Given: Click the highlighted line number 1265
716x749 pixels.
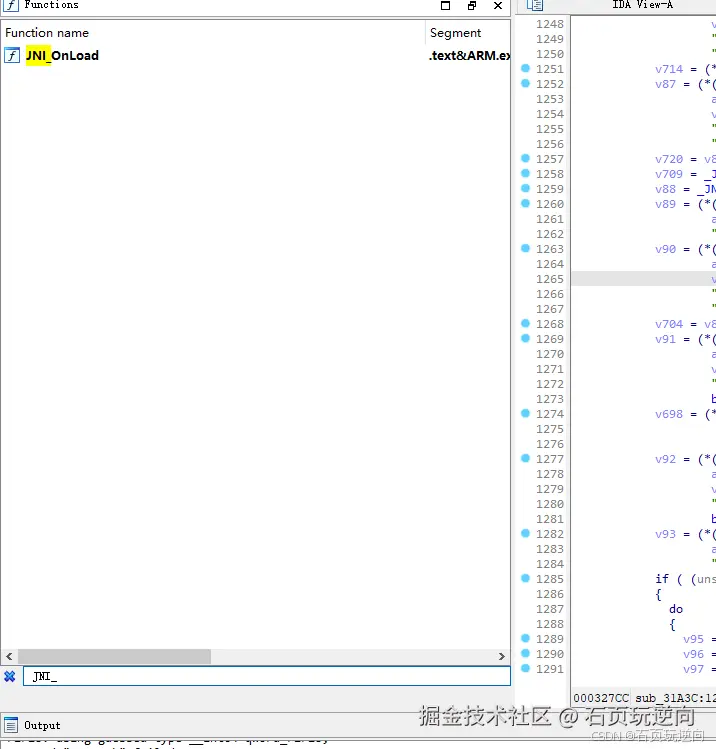Looking at the screenshot, I should (550, 279).
